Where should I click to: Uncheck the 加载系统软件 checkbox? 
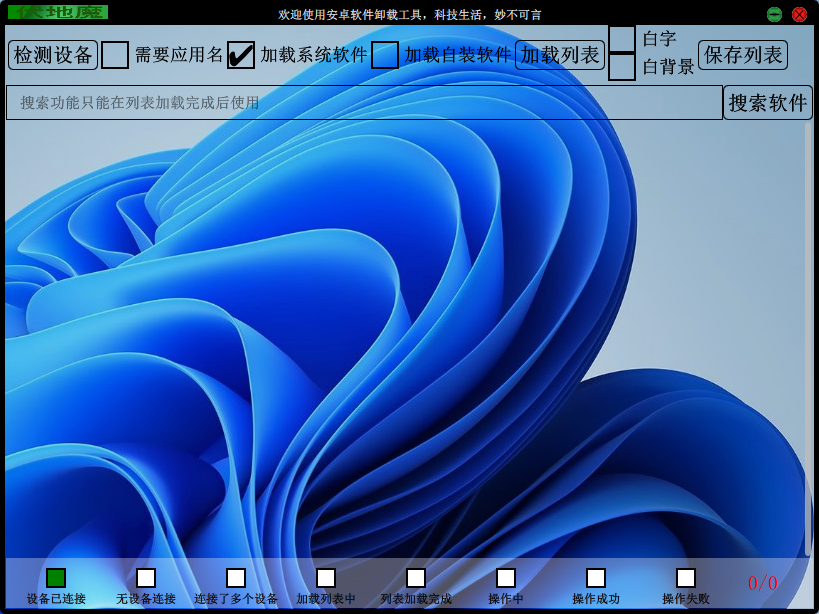tap(241, 55)
